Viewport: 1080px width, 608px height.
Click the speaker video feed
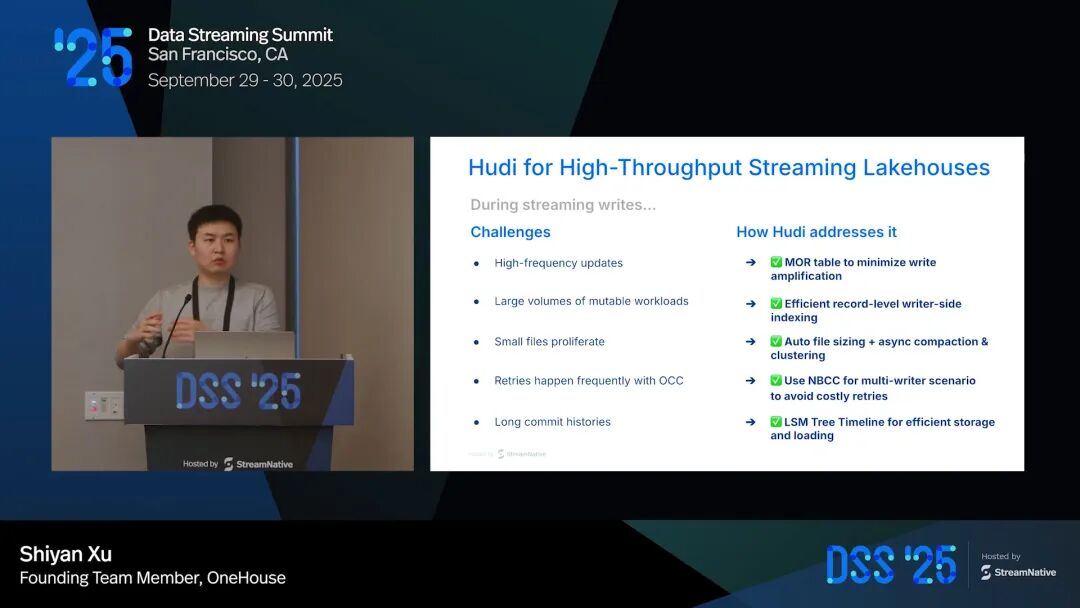point(232,303)
